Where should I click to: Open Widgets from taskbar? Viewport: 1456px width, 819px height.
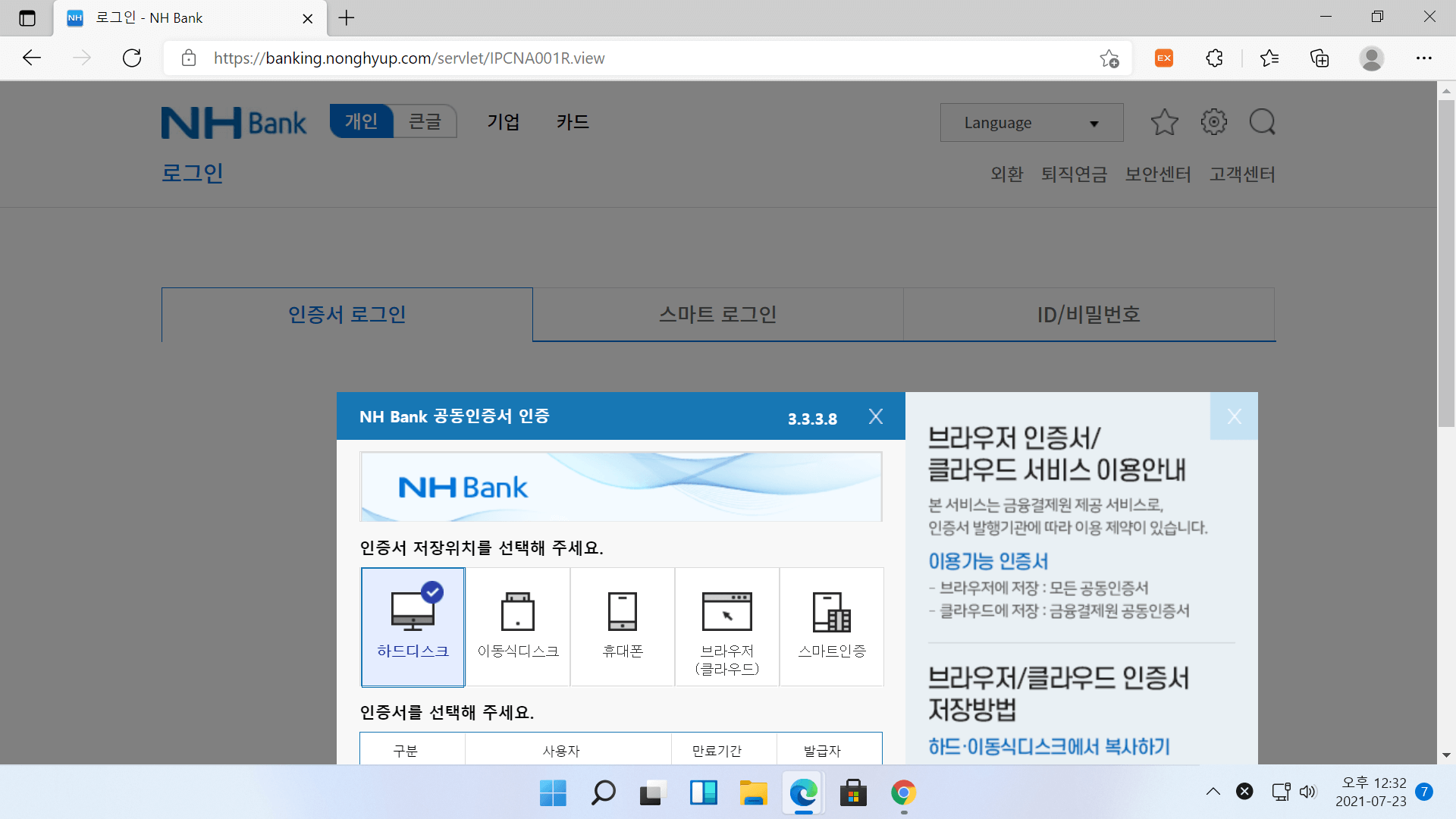703,793
